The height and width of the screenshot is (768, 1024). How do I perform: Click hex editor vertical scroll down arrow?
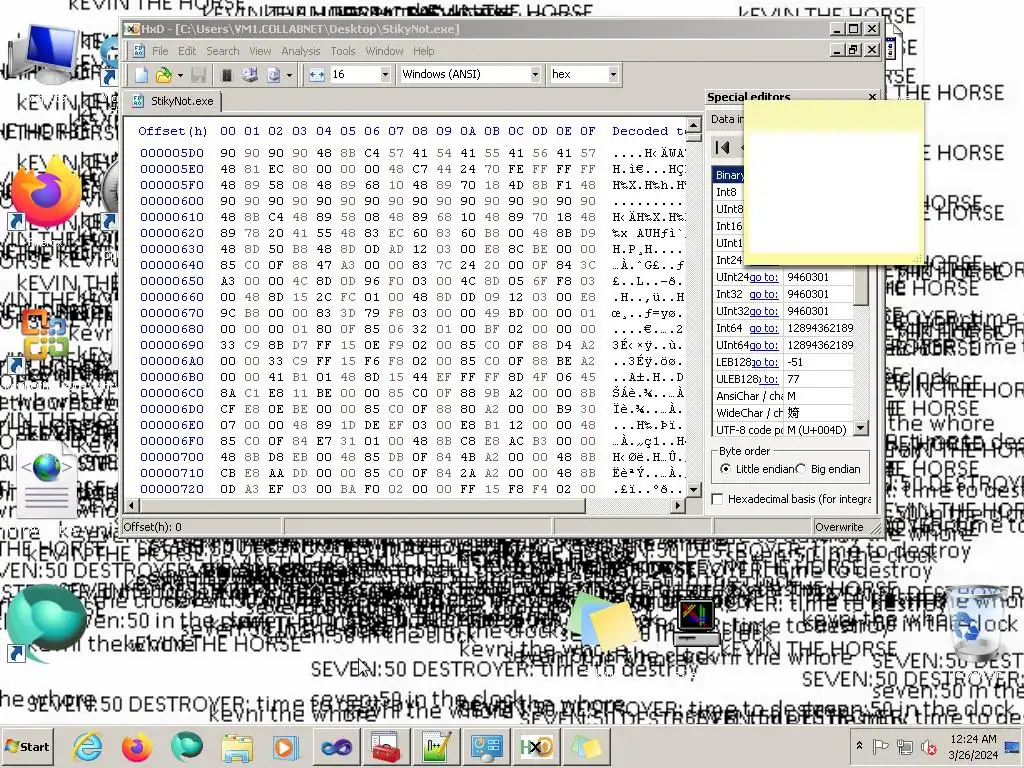[694, 489]
